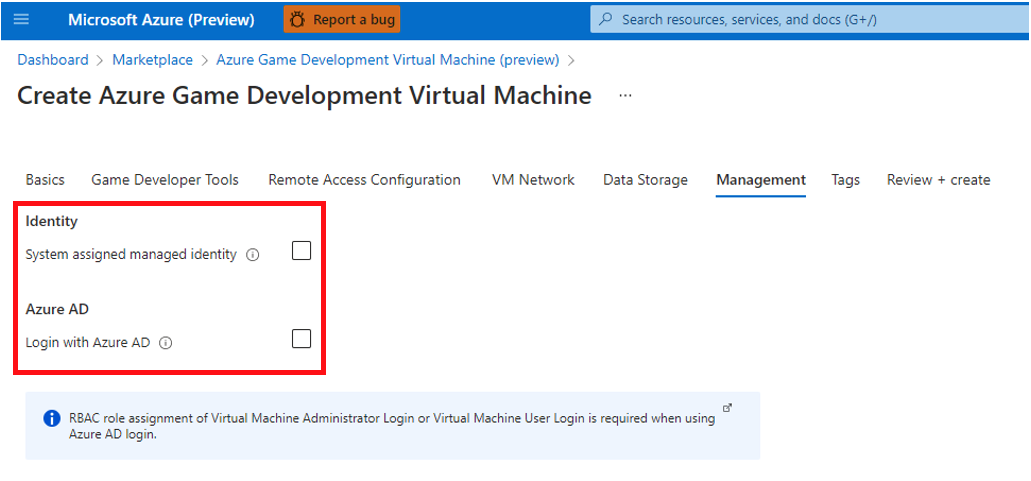Screen dimensions: 1031x481
Task: Open the Game Developer Tools tab
Action: (x=165, y=179)
